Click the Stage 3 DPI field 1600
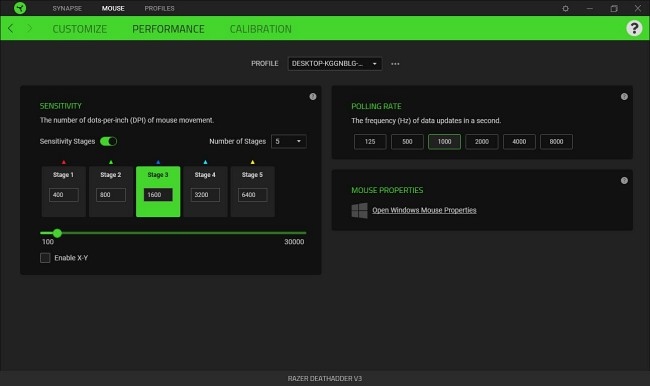The height and width of the screenshot is (386, 650). [x=158, y=195]
